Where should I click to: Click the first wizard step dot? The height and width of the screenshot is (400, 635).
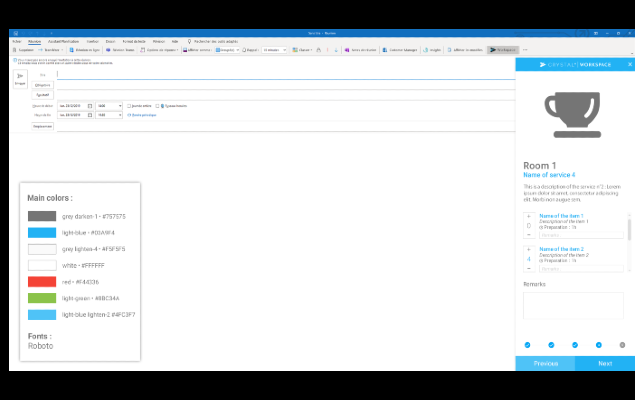[x=527, y=345]
